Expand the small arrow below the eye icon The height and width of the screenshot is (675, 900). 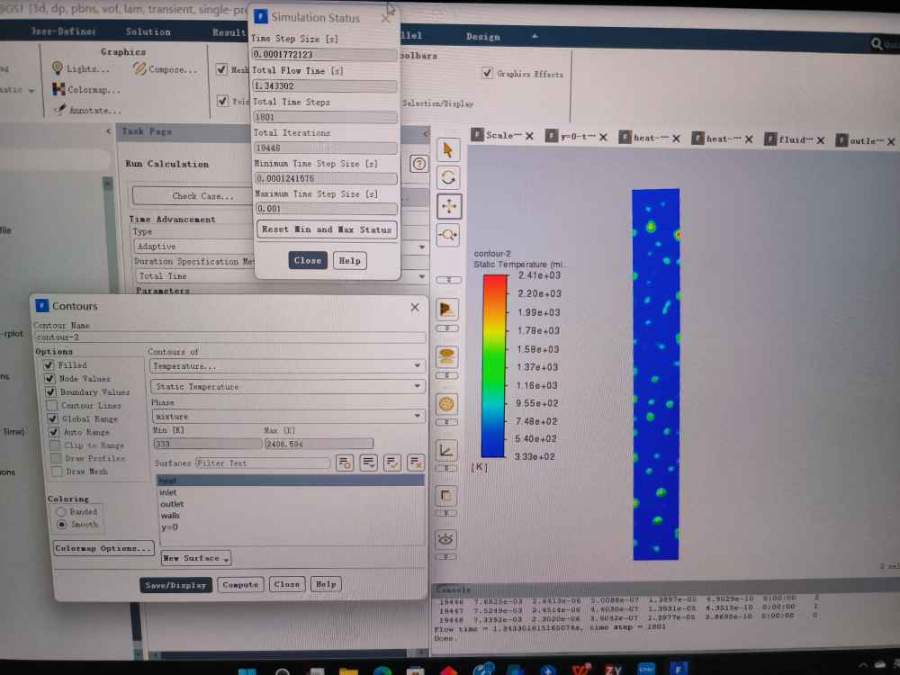[x=446, y=556]
